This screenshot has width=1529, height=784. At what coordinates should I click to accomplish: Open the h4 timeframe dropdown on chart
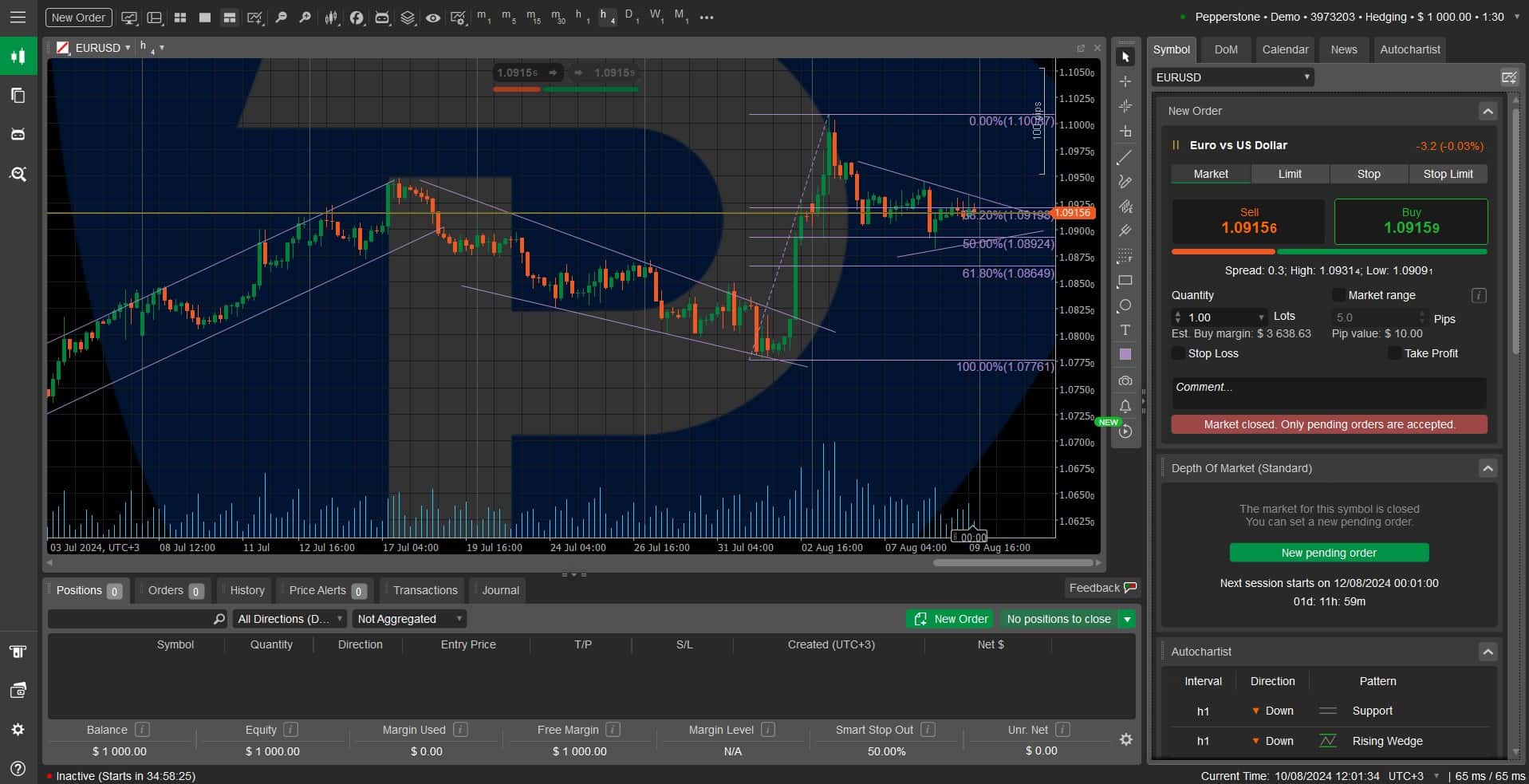click(x=152, y=48)
